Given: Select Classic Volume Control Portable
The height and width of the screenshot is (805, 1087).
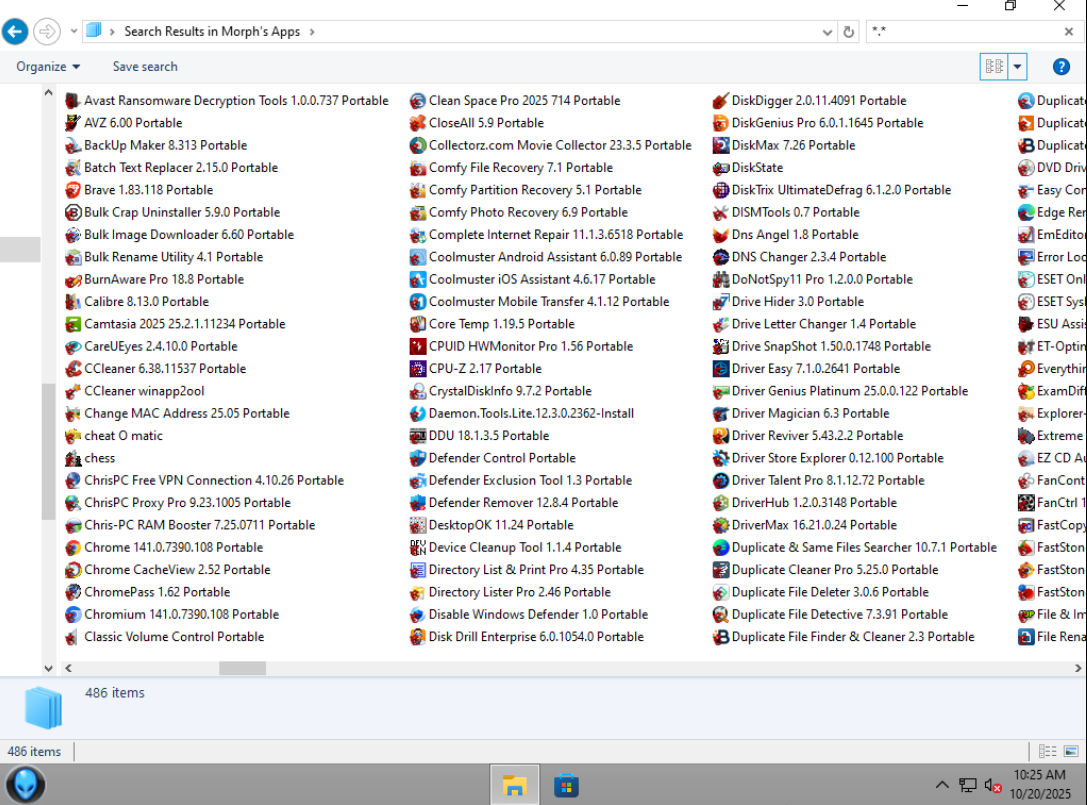Looking at the screenshot, I should (x=174, y=637).
